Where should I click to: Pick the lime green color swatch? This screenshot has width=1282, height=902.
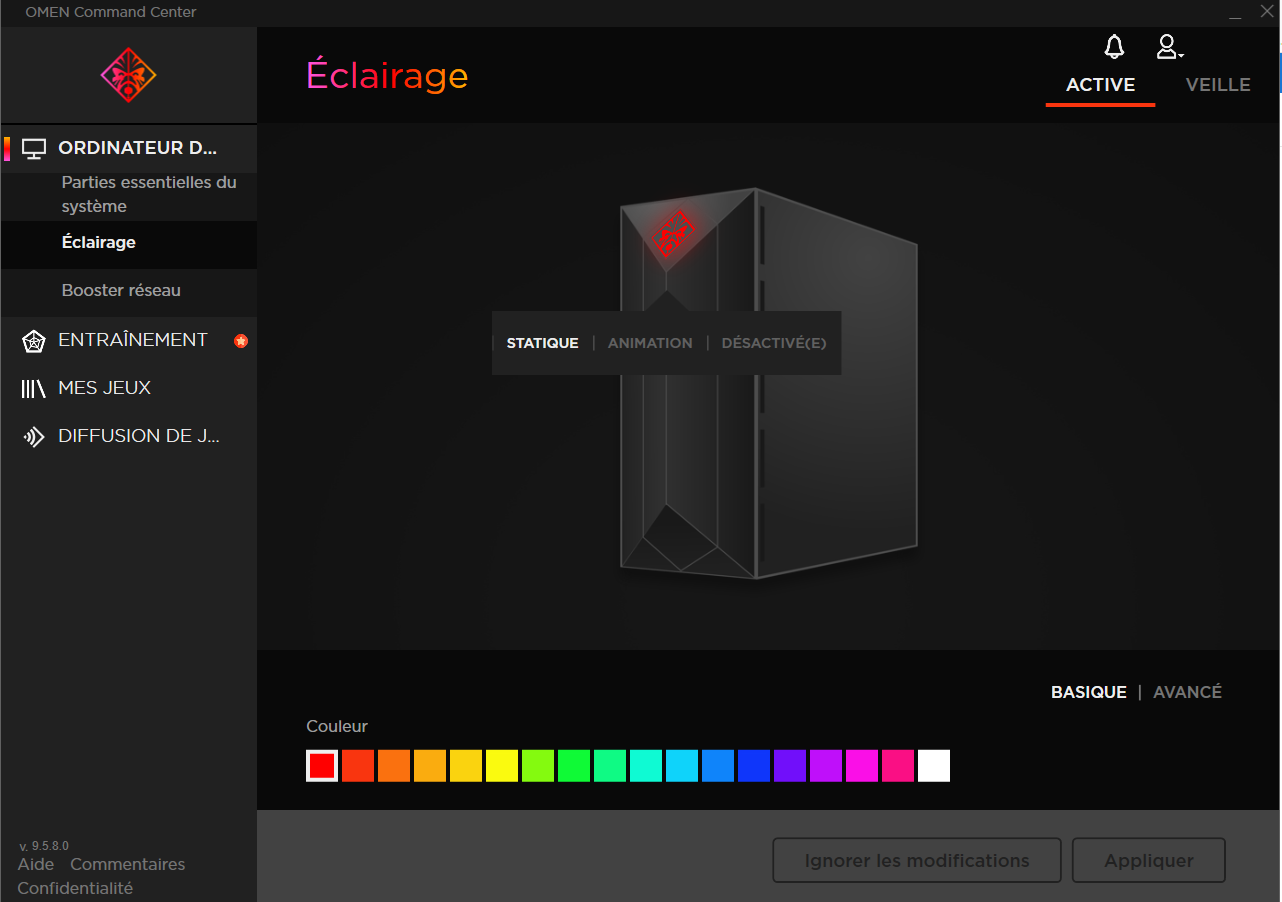click(538, 766)
